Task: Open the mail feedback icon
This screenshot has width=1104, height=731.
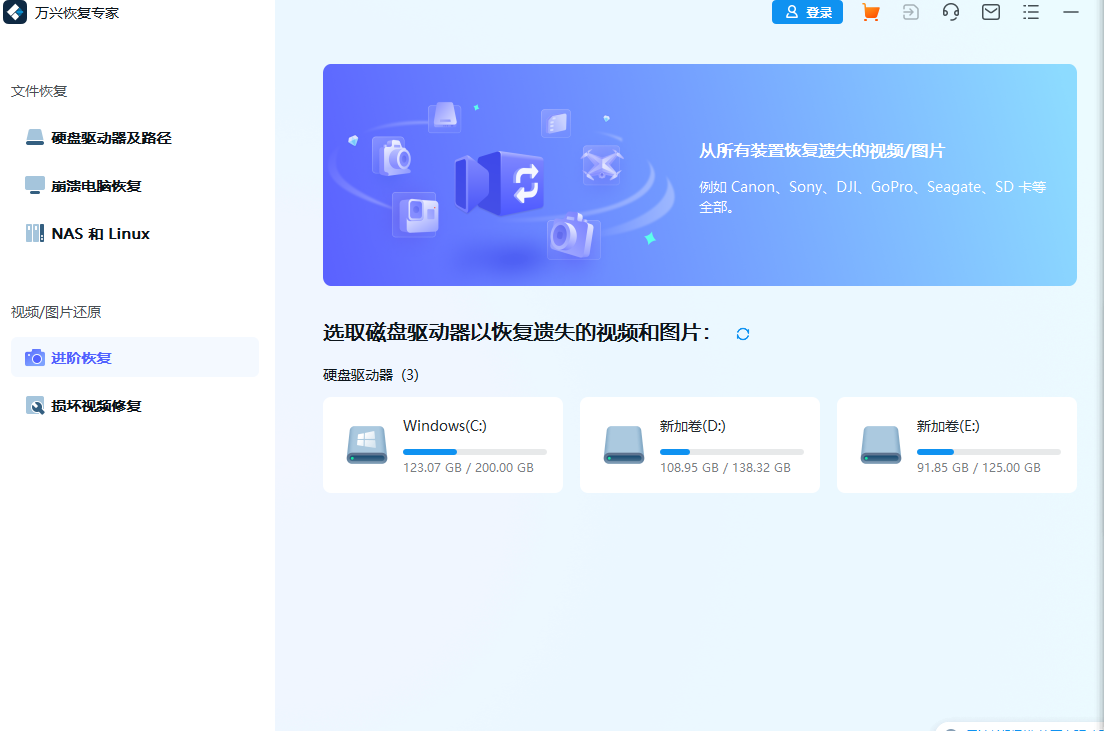Action: pos(990,12)
